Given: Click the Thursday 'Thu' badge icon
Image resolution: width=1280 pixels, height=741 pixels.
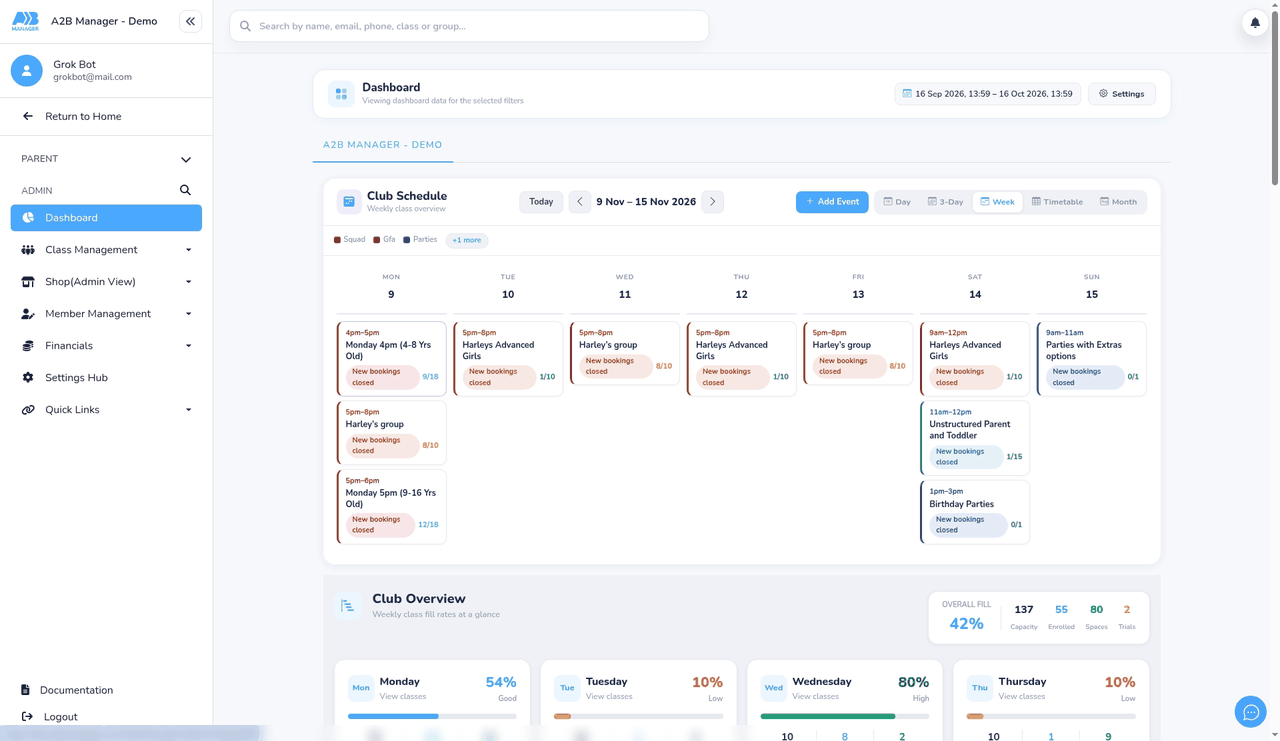Looking at the screenshot, I should (979, 688).
